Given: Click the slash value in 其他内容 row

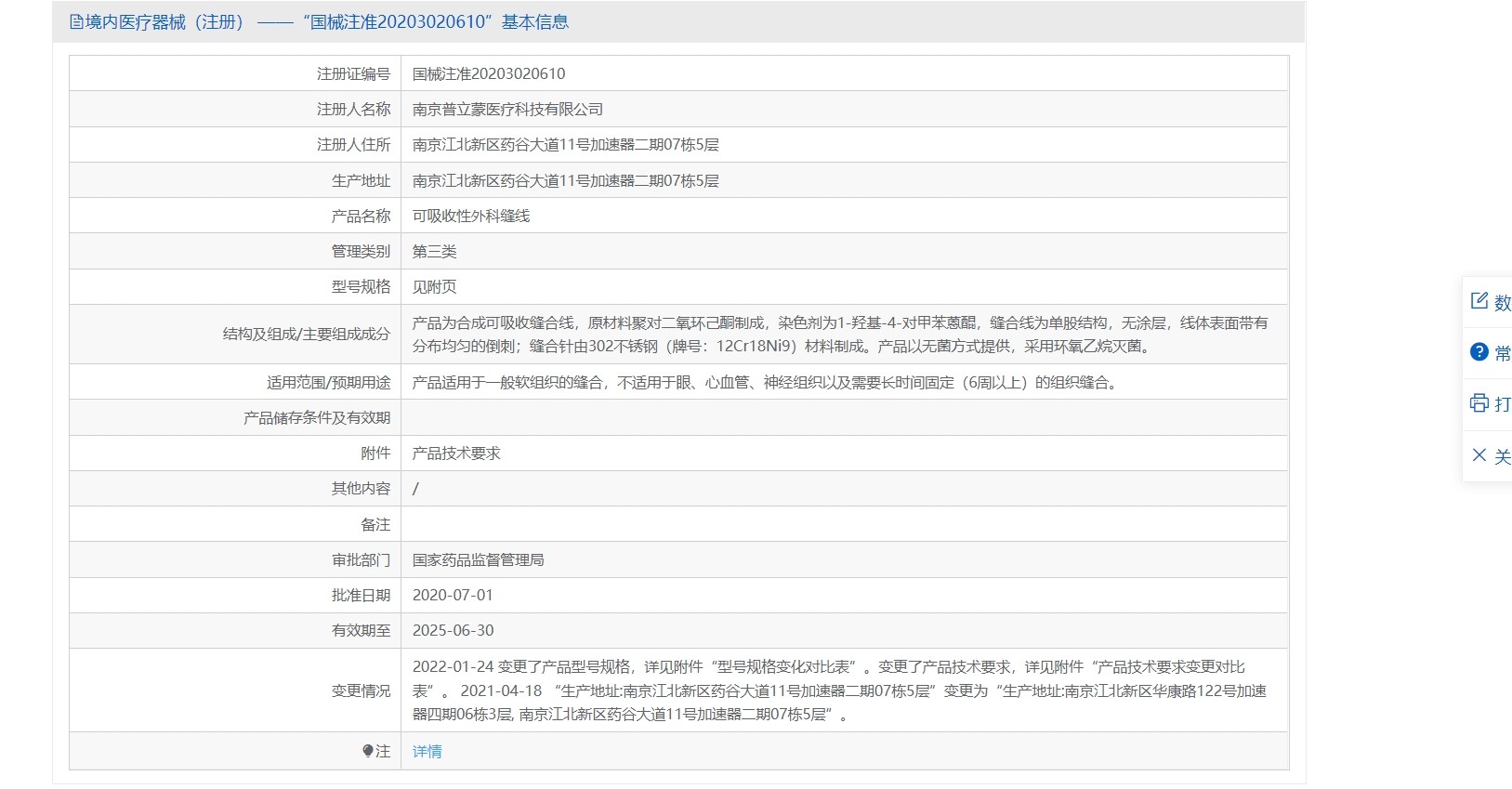Looking at the screenshot, I should (x=415, y=488).
